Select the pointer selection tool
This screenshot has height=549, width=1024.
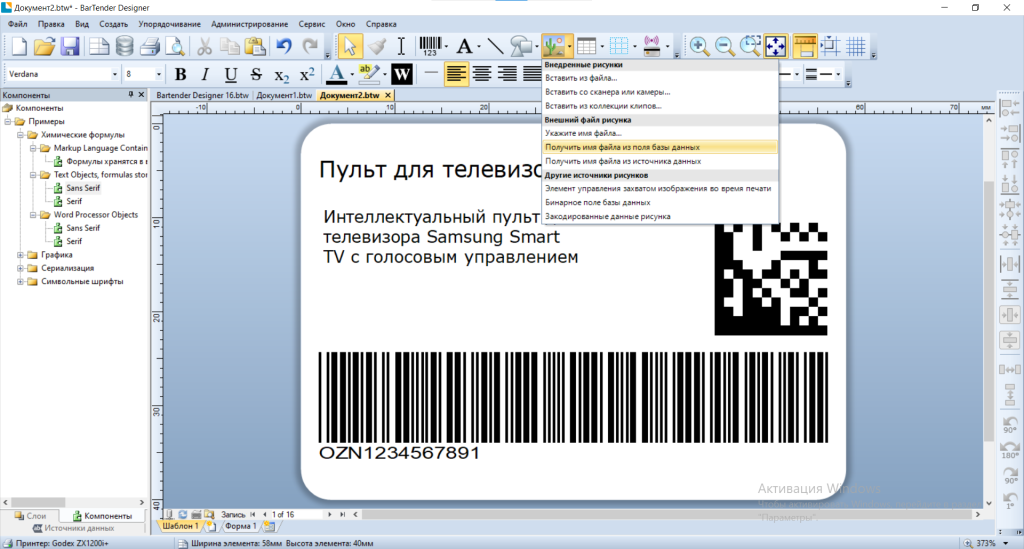click(349, 46)
